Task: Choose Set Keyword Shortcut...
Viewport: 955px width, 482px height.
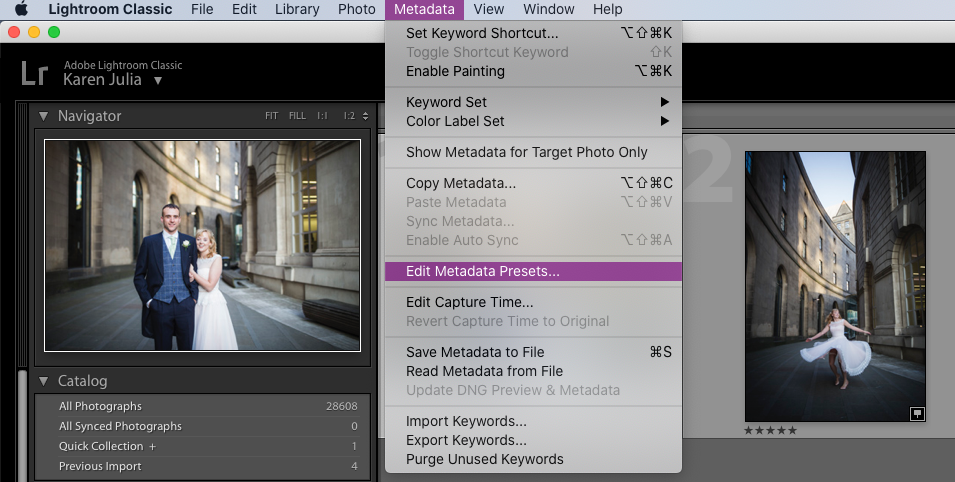Action: [533, 33]
